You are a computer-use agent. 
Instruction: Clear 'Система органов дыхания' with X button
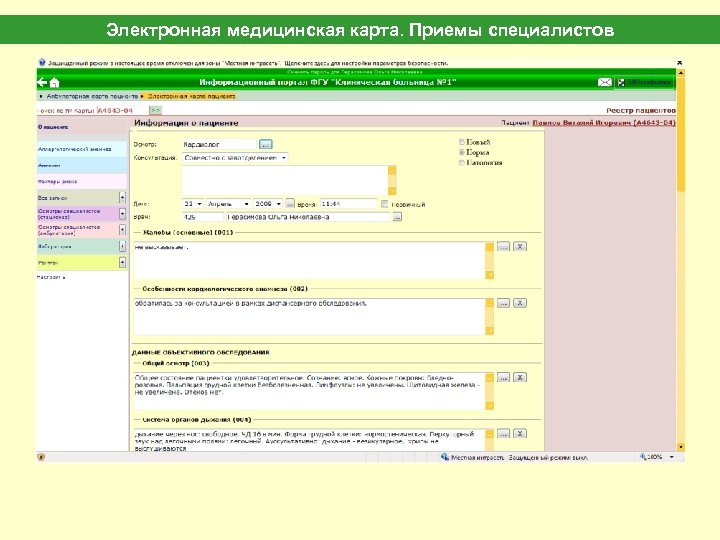[x=520, y=433]
